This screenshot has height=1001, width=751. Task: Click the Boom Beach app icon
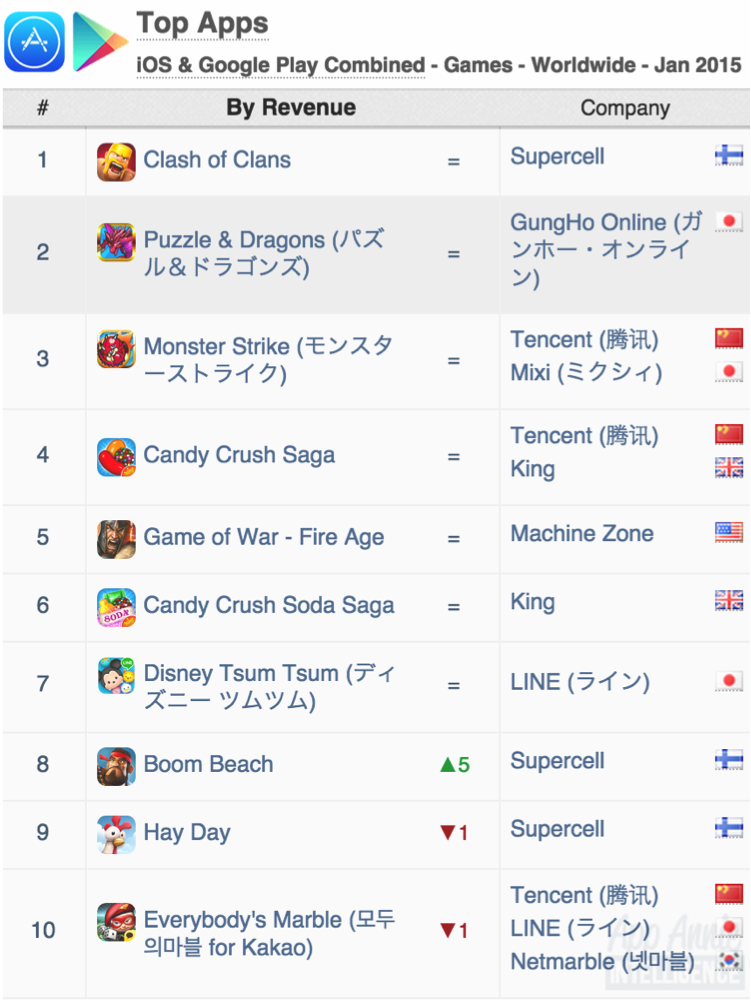point(116,766)
